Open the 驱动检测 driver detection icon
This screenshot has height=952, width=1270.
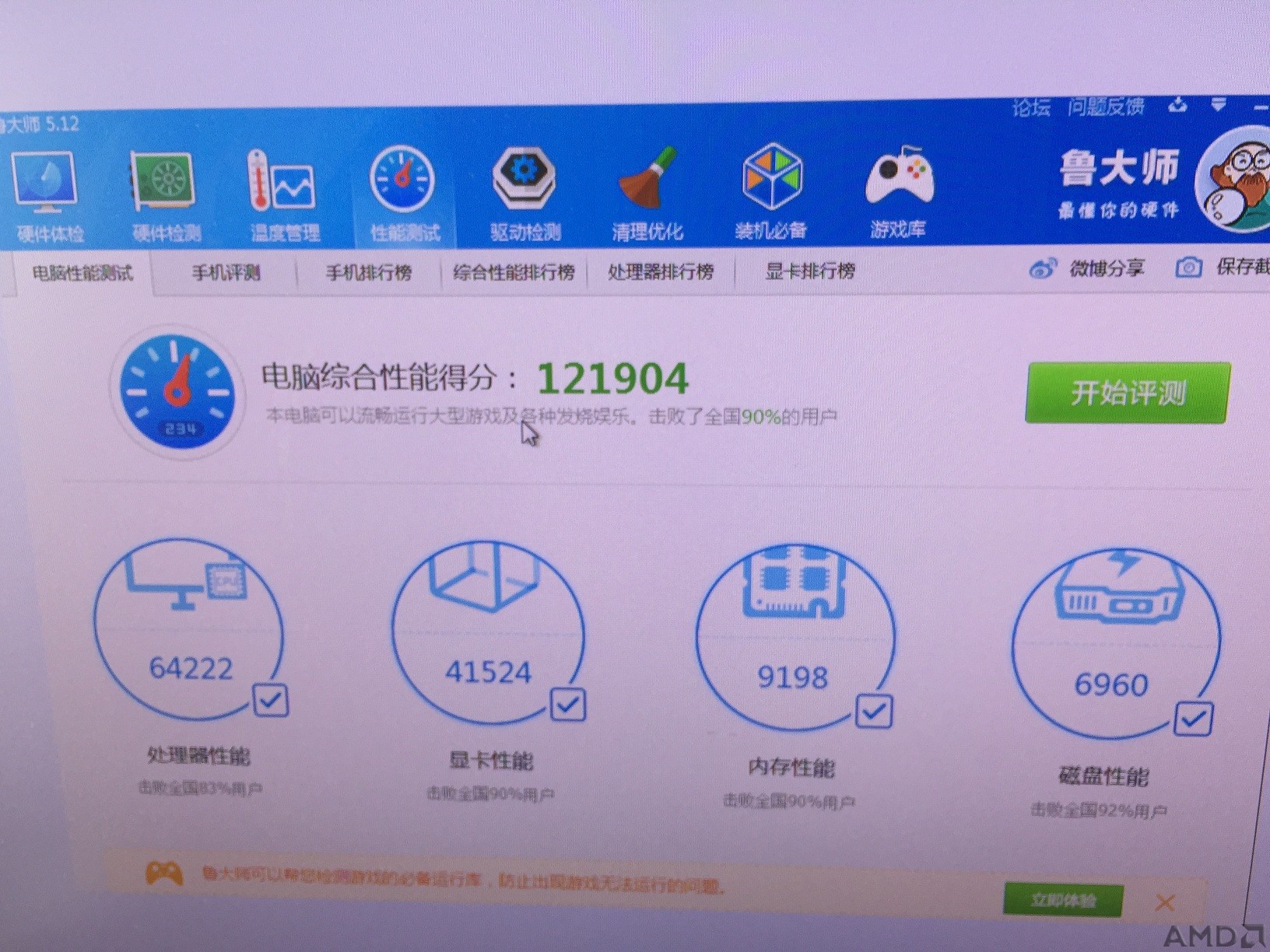(x=524, y=179)
